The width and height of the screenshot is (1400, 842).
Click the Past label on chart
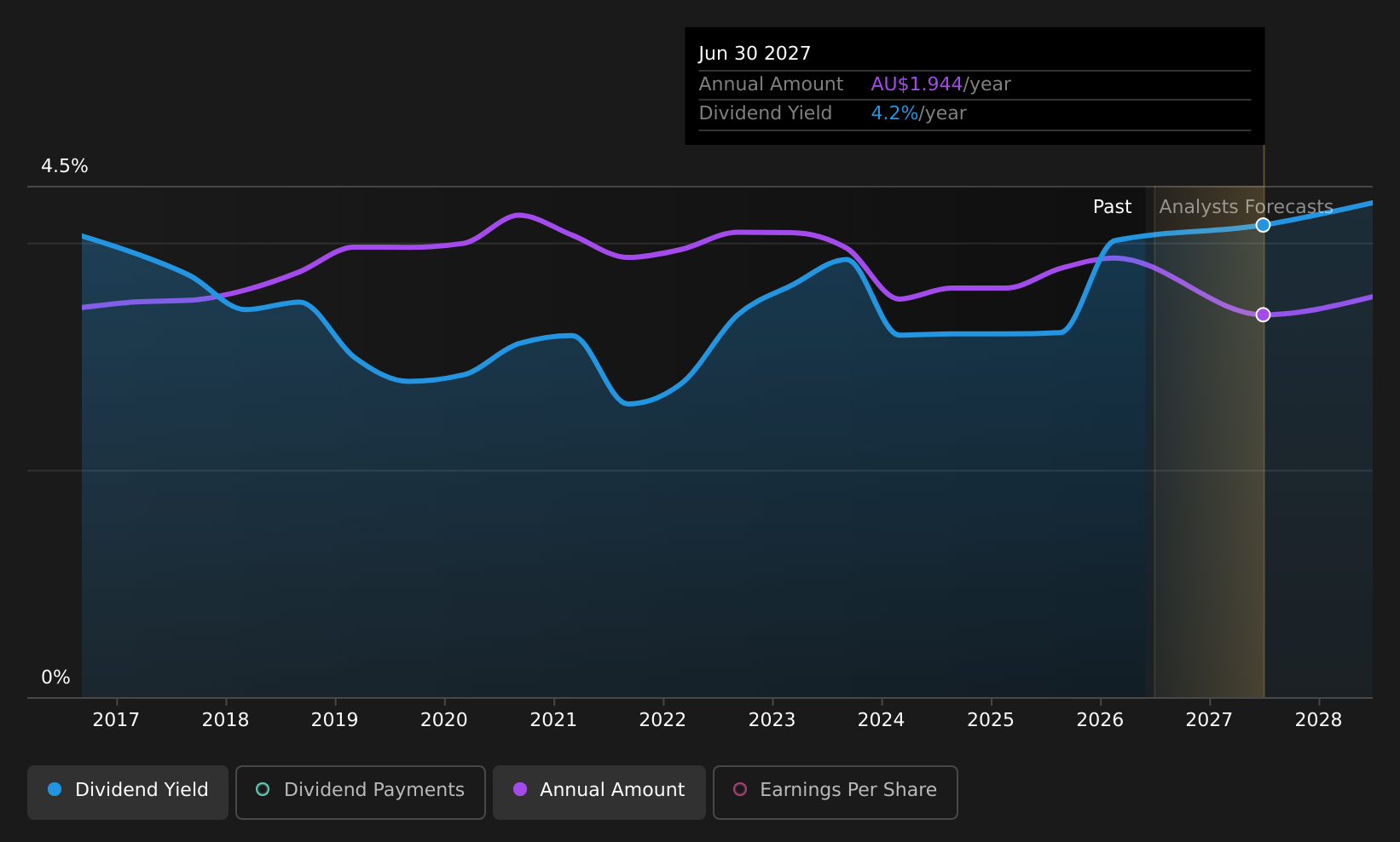tap(1112, 207)
